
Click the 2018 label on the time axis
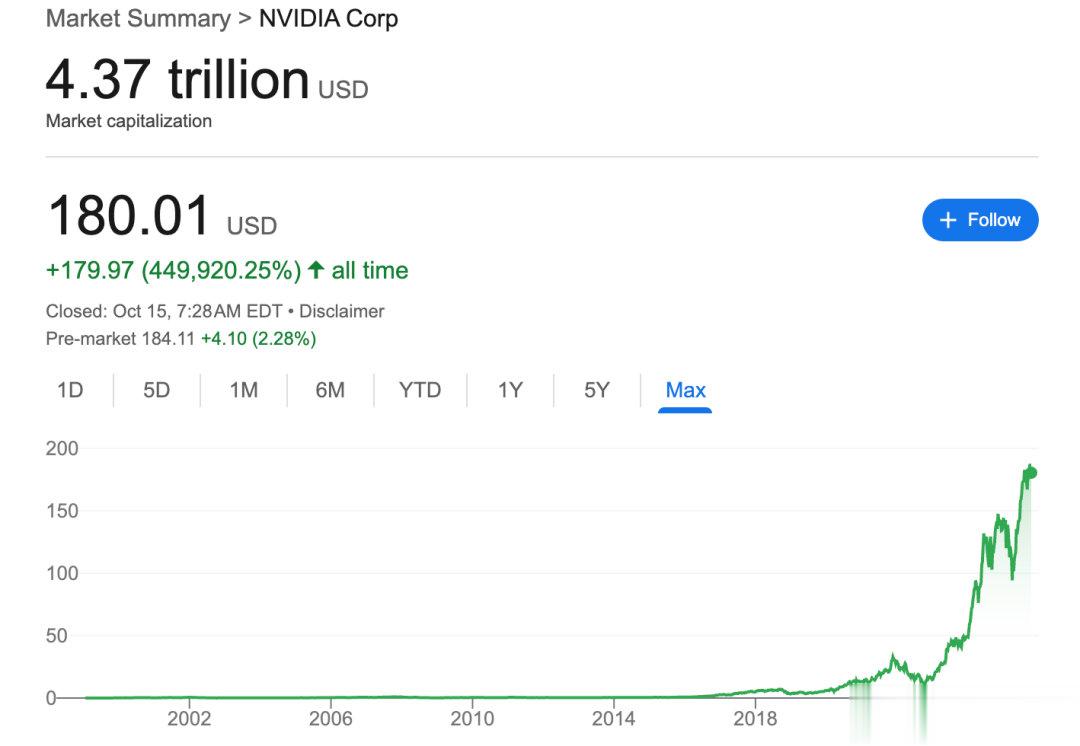pos(755,718)
